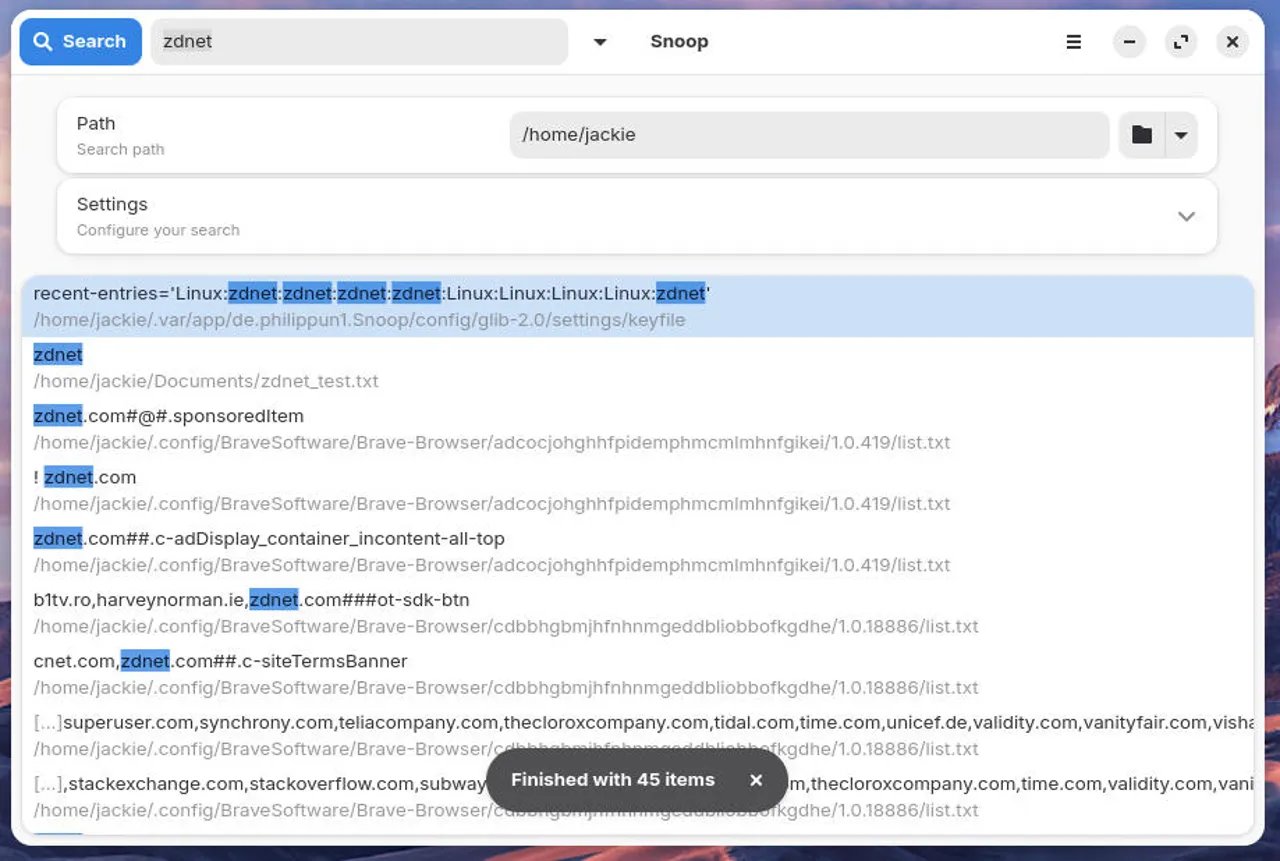Minimize the Snoop window

coord(1129,42)
